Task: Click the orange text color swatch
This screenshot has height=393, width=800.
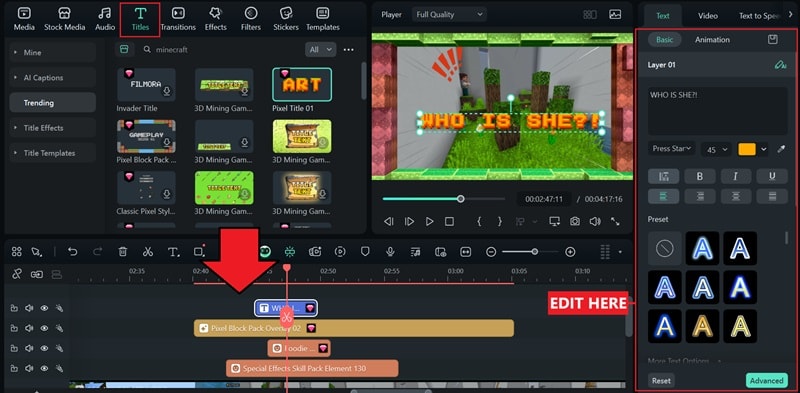Action: (747, 149)
